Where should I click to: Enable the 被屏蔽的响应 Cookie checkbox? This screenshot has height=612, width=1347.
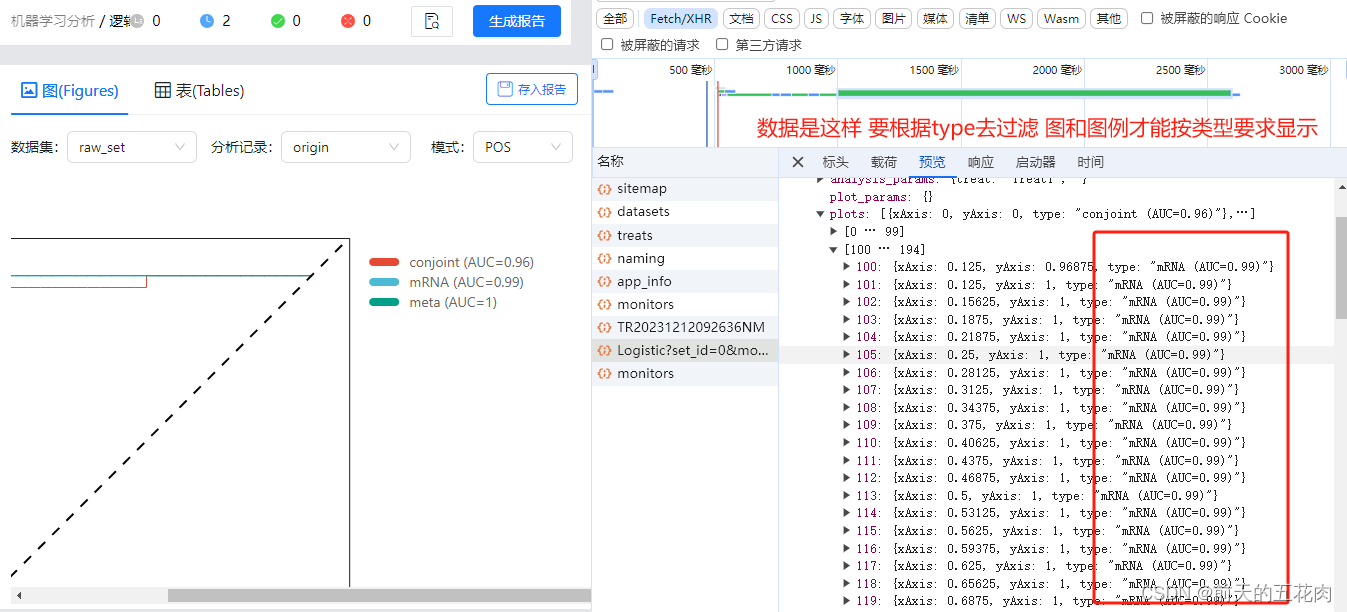click(1149, 18)
